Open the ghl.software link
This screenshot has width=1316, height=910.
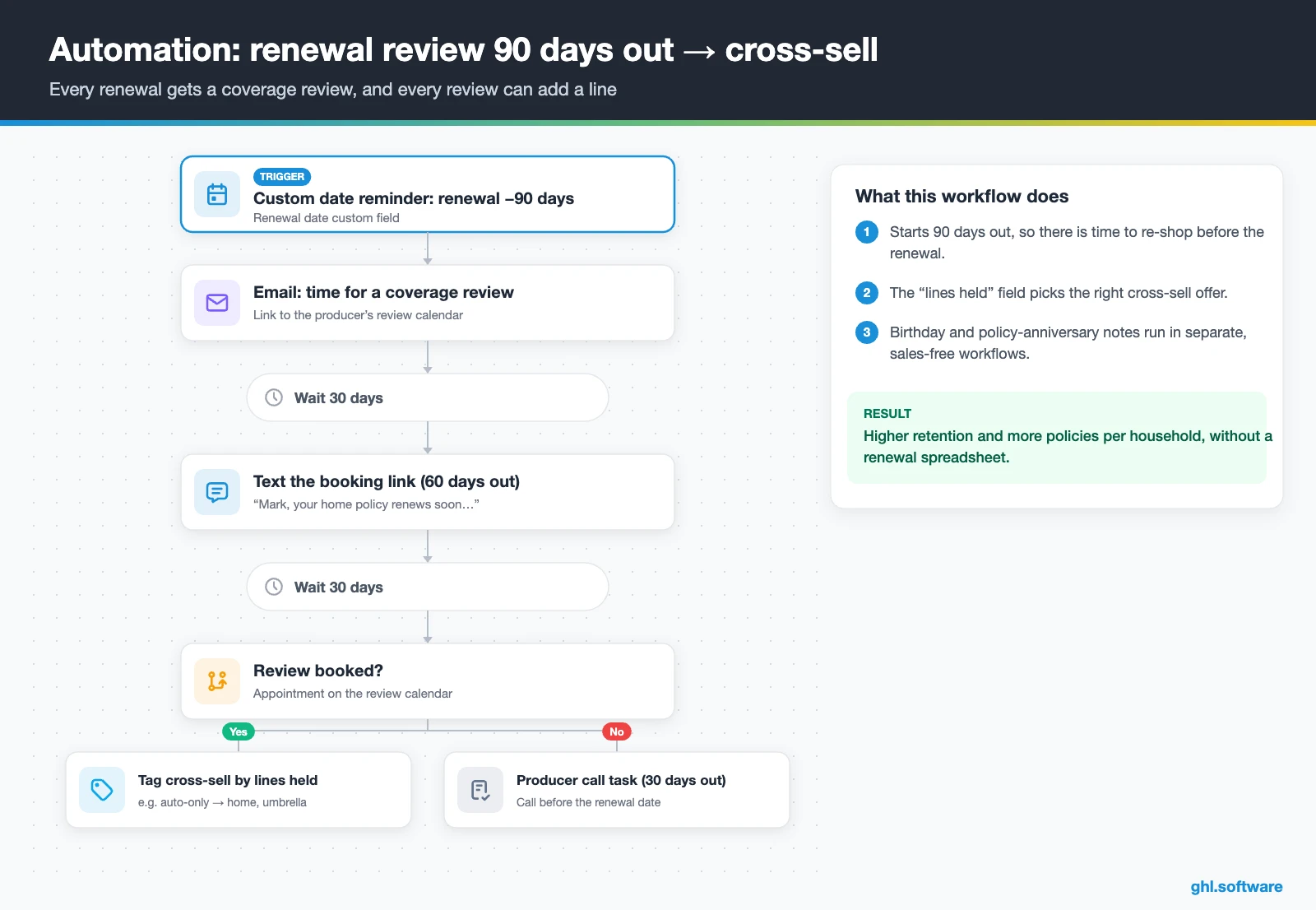pyautogui.click(x=1236, y=886)
